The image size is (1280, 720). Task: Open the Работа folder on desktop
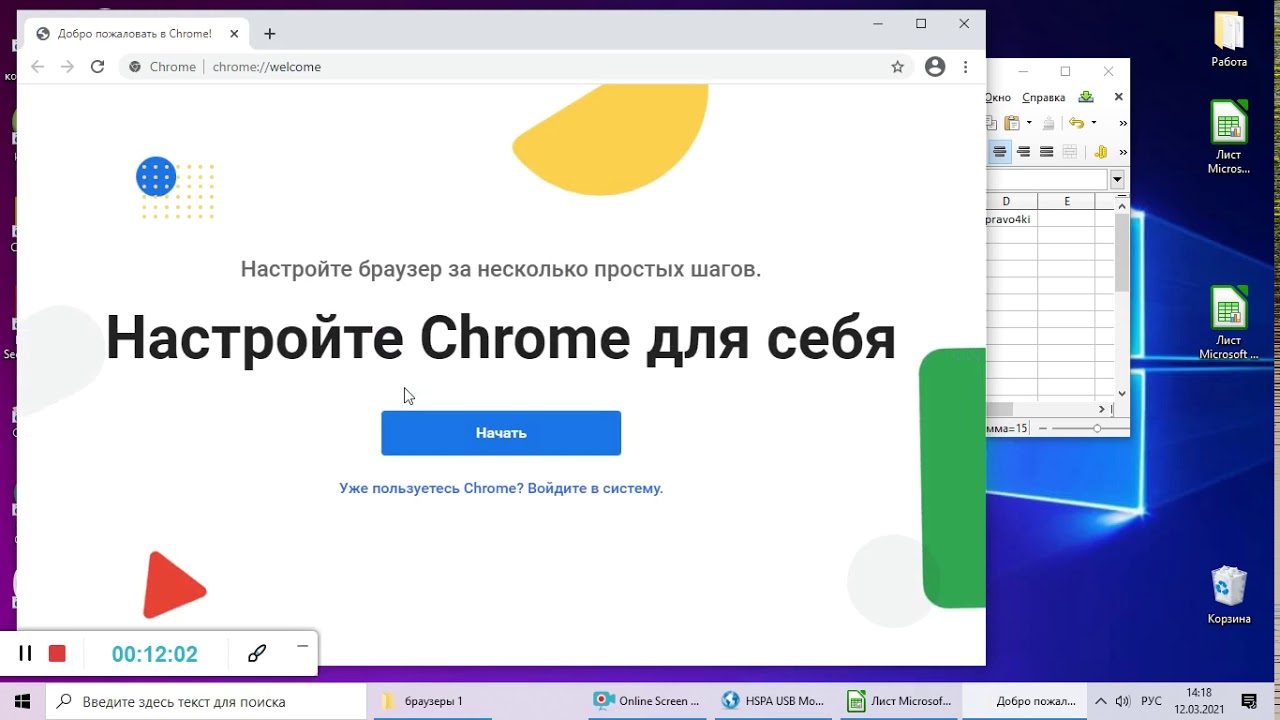pos(1229,40)
